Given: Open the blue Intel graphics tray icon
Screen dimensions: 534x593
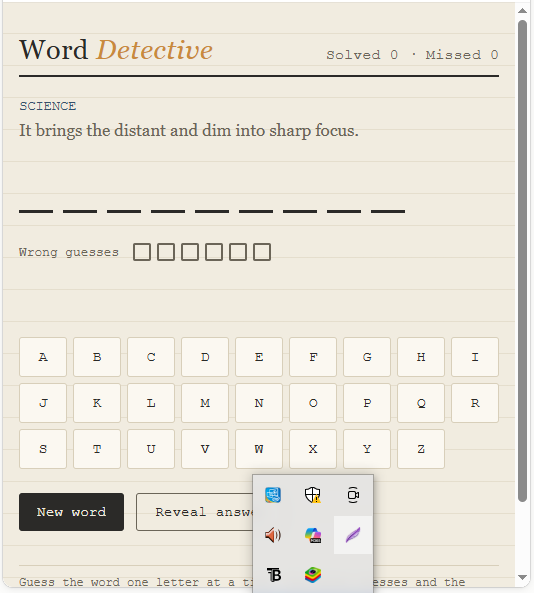Looking at the screenshot, I should 273,495.
